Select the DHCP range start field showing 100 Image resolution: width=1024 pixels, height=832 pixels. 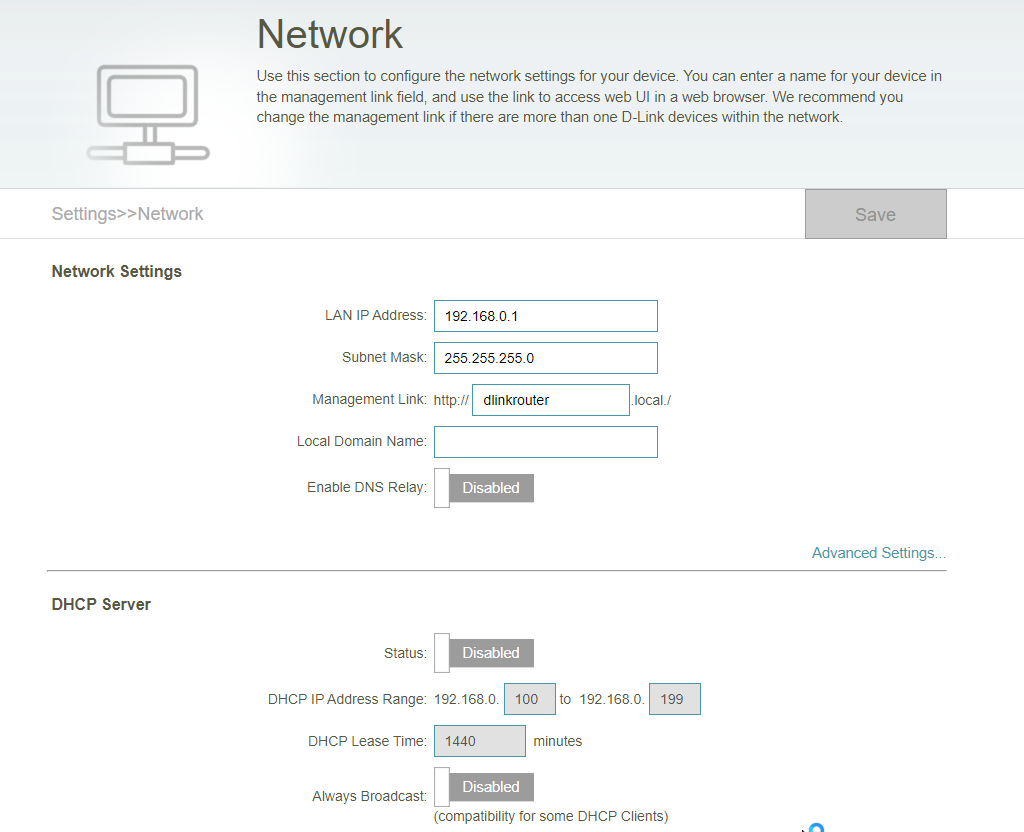(x=529, y=698)
